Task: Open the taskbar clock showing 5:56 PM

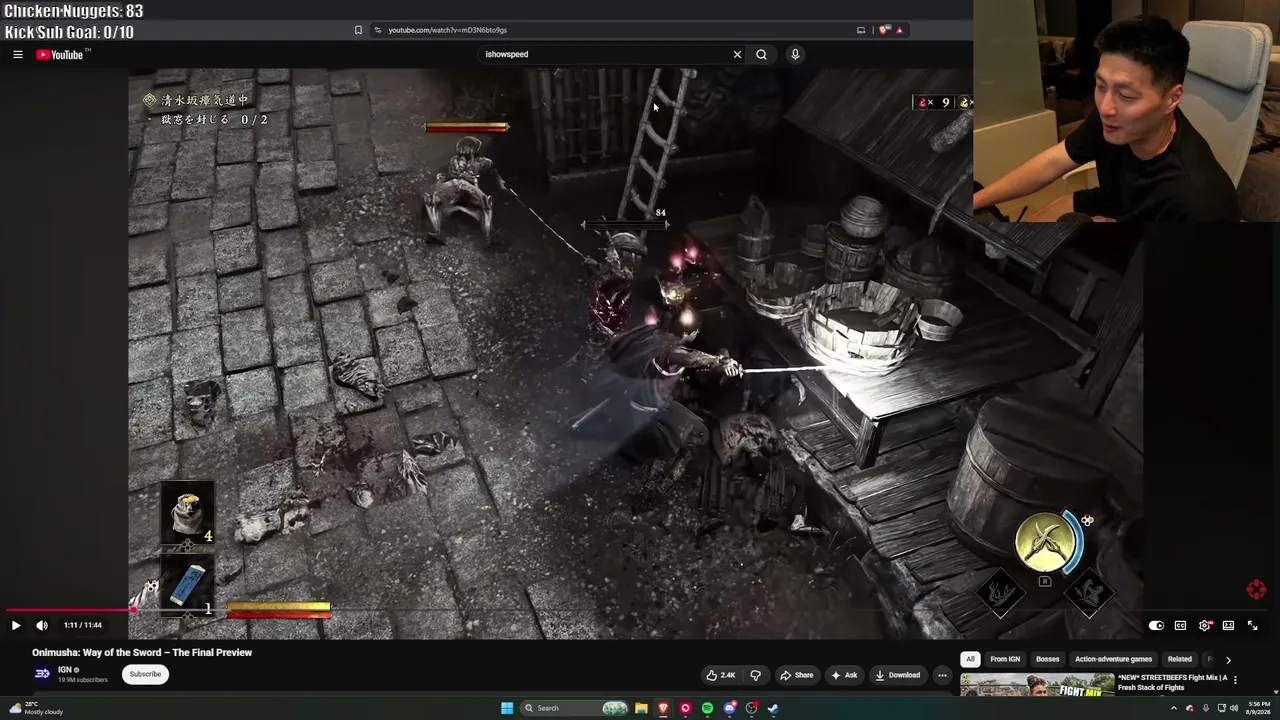Action: point(1257,708)
